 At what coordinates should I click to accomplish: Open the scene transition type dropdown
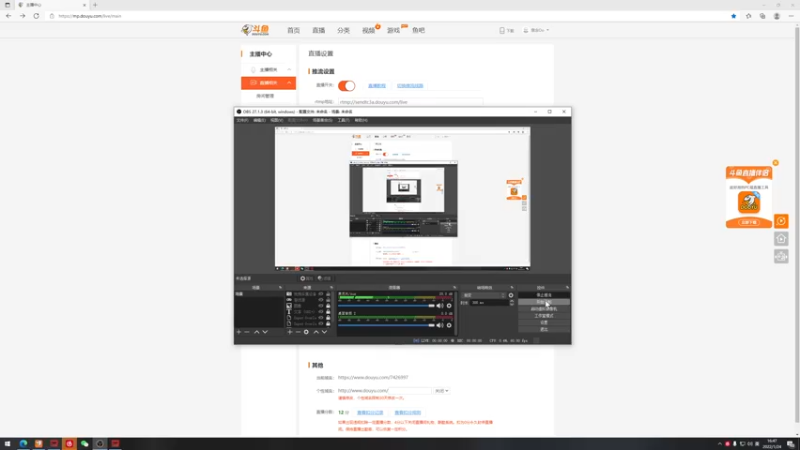coord(484,295)
